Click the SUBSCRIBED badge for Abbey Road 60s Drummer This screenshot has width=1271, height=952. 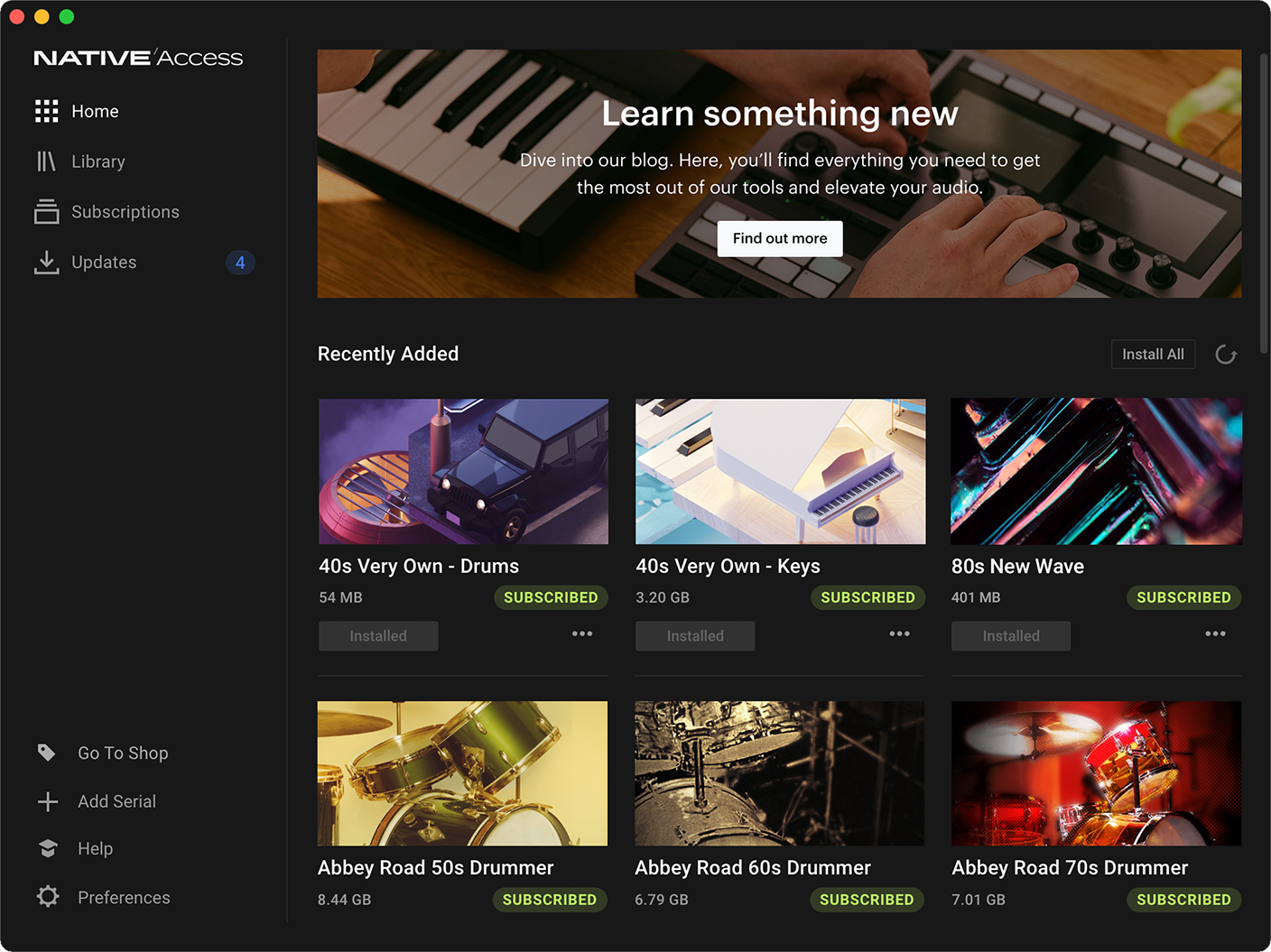867,900
